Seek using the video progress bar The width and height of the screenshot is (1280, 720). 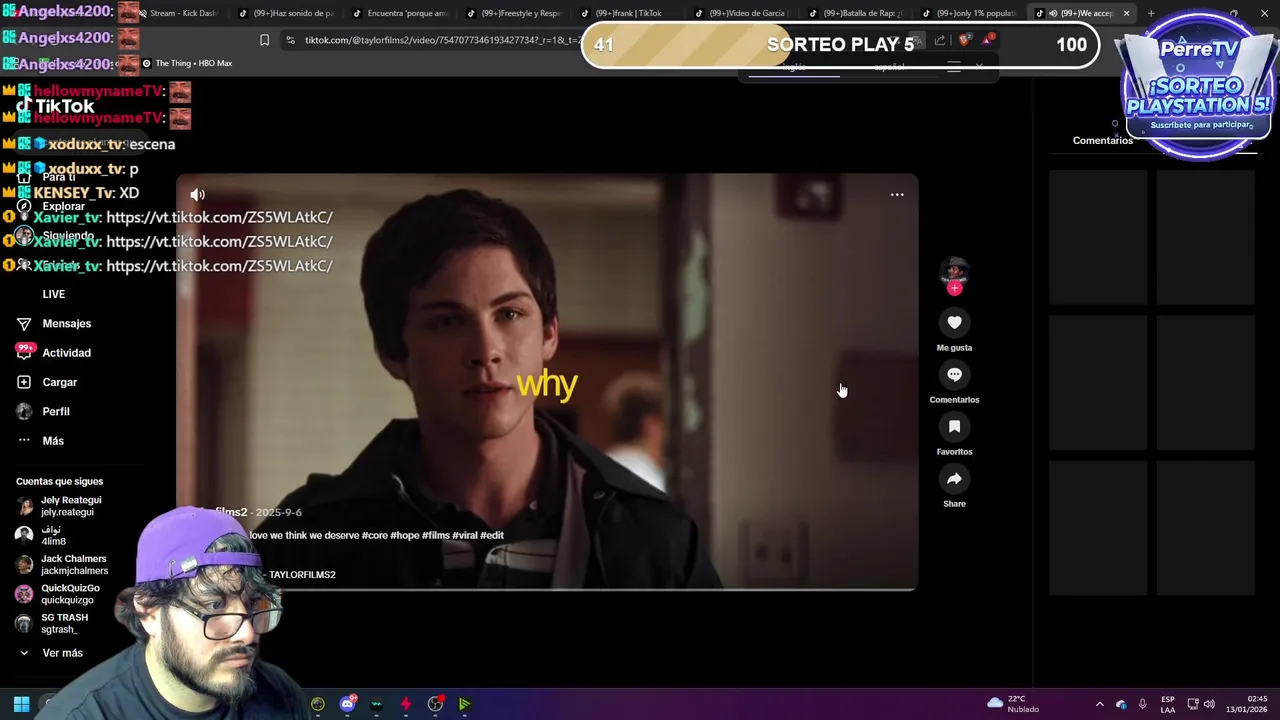(x=547, y=590)
